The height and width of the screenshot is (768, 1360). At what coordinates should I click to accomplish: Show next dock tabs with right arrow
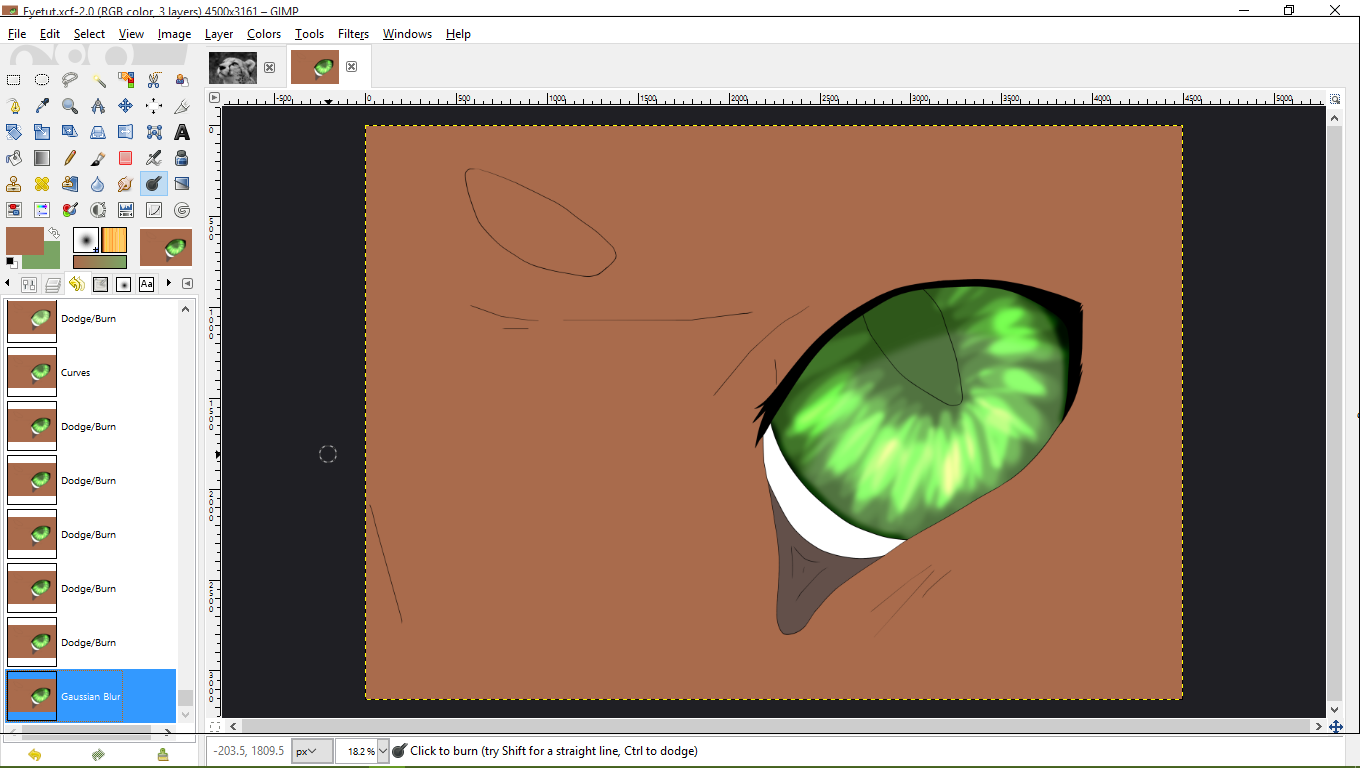pyautogui.click(x=168, y=284)
